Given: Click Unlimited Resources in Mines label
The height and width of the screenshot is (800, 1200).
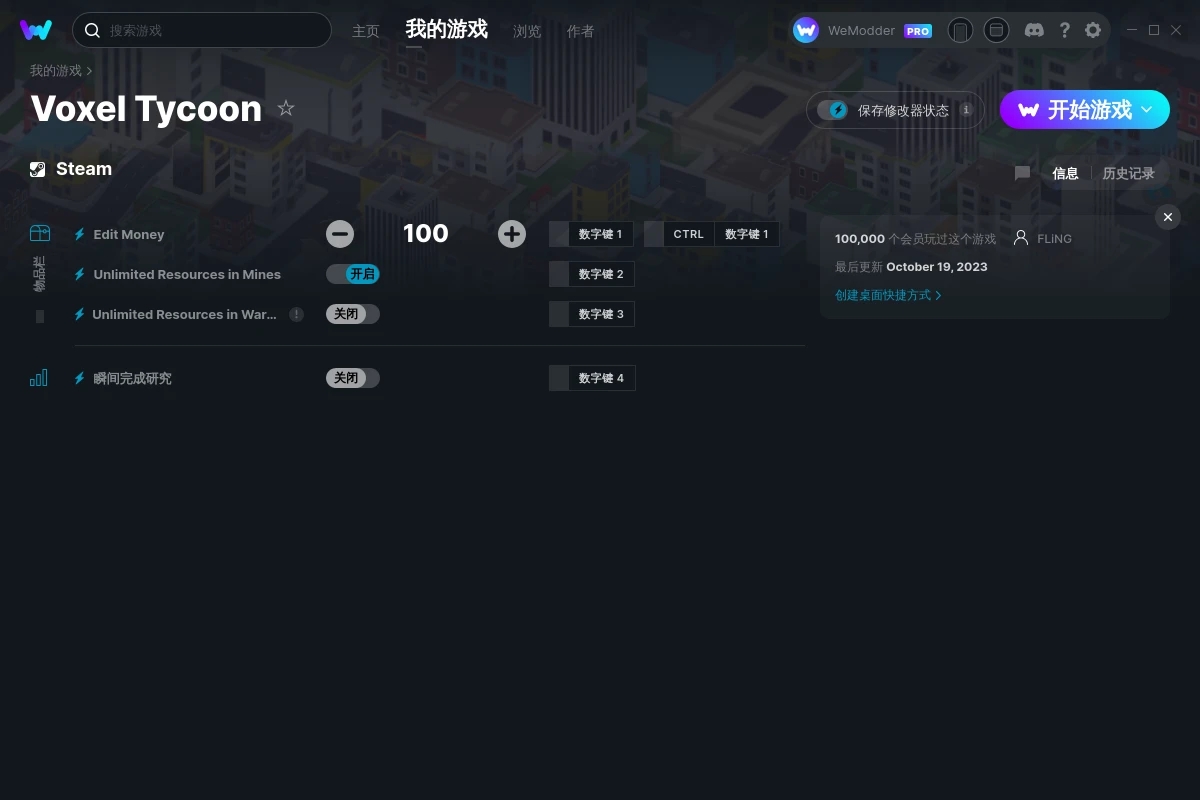Looking at the screenshot, I should point(187,274).
